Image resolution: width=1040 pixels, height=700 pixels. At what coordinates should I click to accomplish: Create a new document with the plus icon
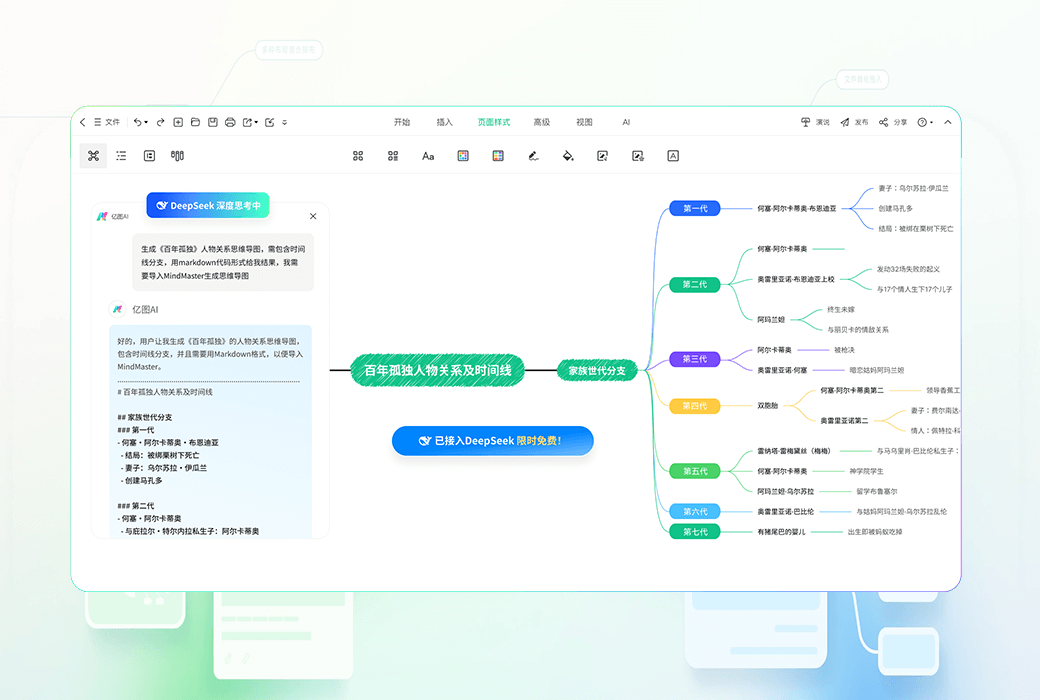click(178, 122)
